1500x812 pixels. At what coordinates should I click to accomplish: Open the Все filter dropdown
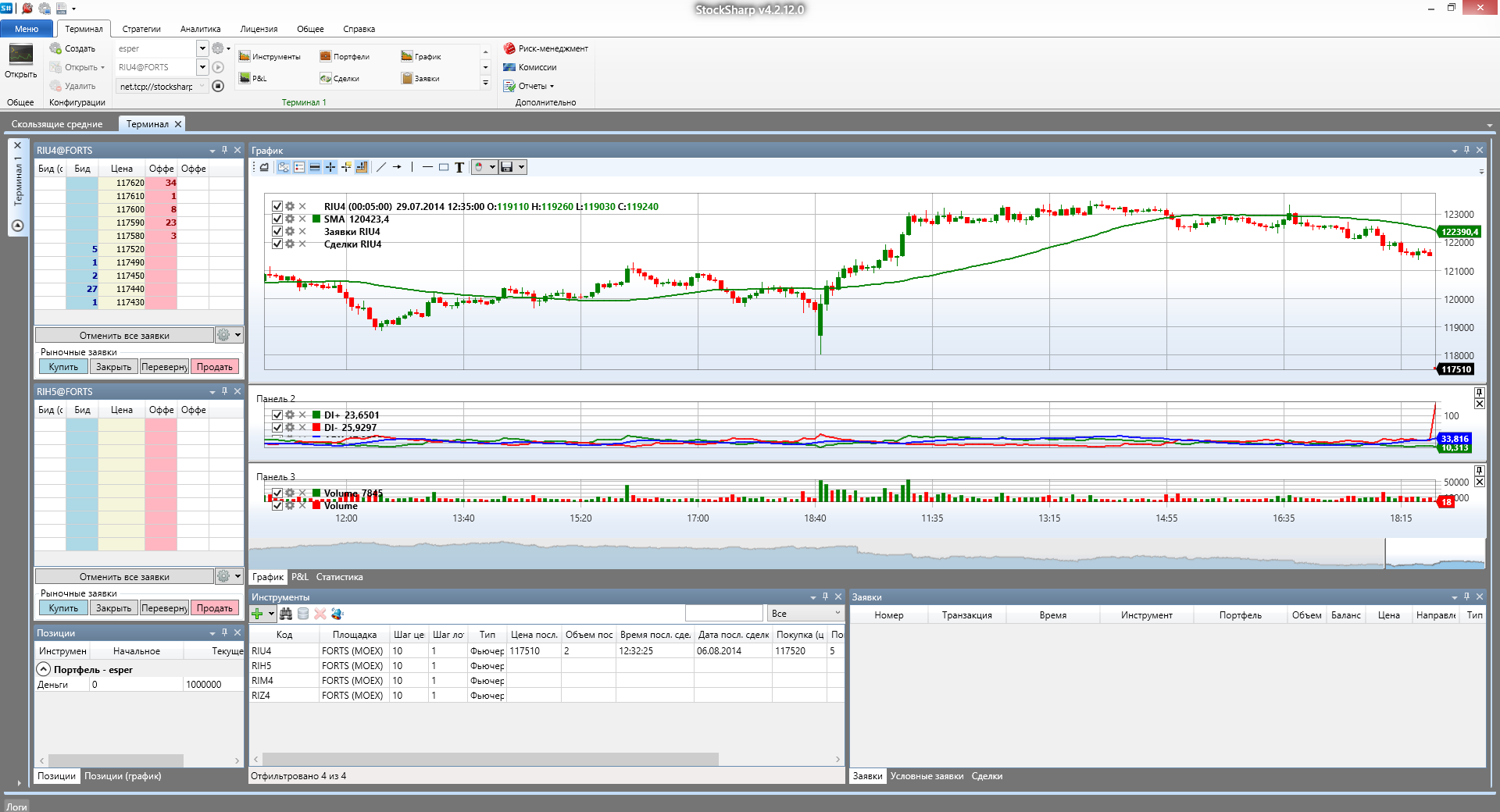[805, 614]
